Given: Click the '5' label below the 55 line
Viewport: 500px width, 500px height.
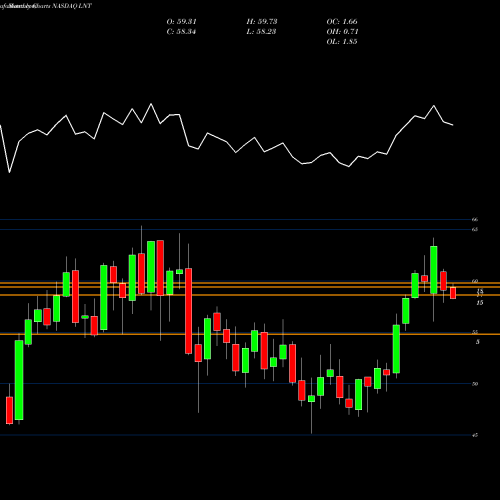Looking at the screenshot, I should point(478,342).
